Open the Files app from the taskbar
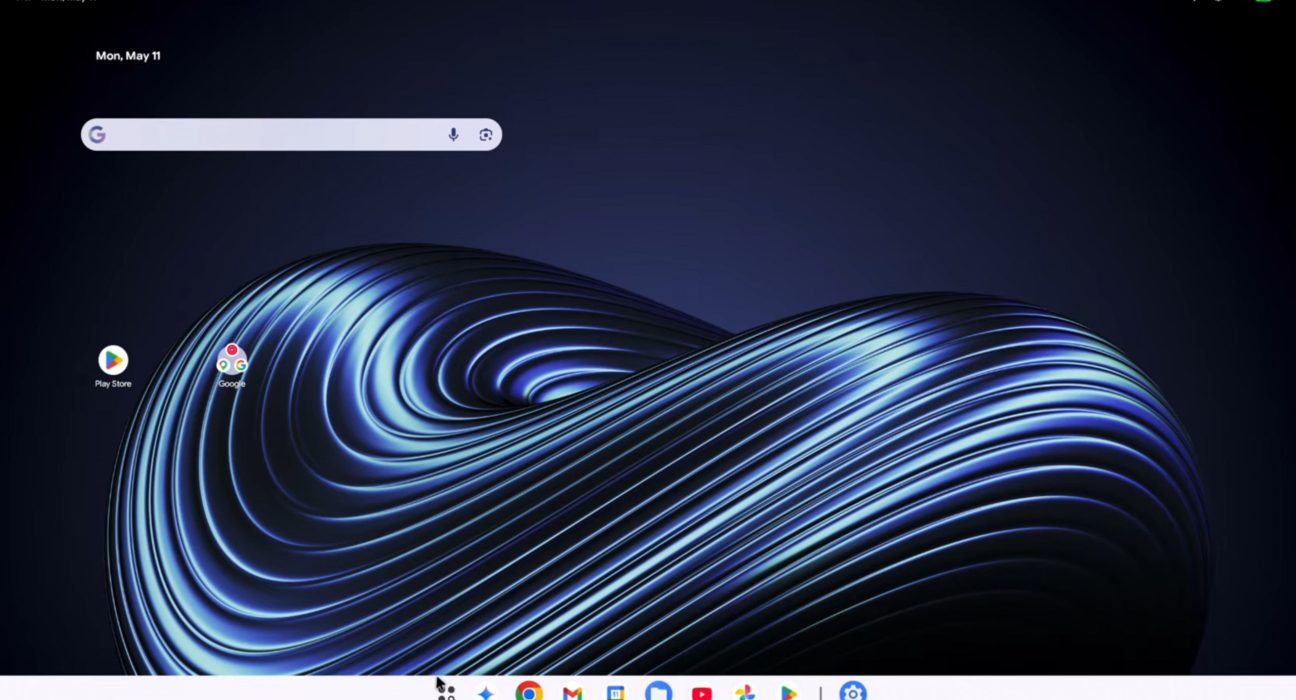The width and height of the screenshot is (1296, 700). click(657, 692)
